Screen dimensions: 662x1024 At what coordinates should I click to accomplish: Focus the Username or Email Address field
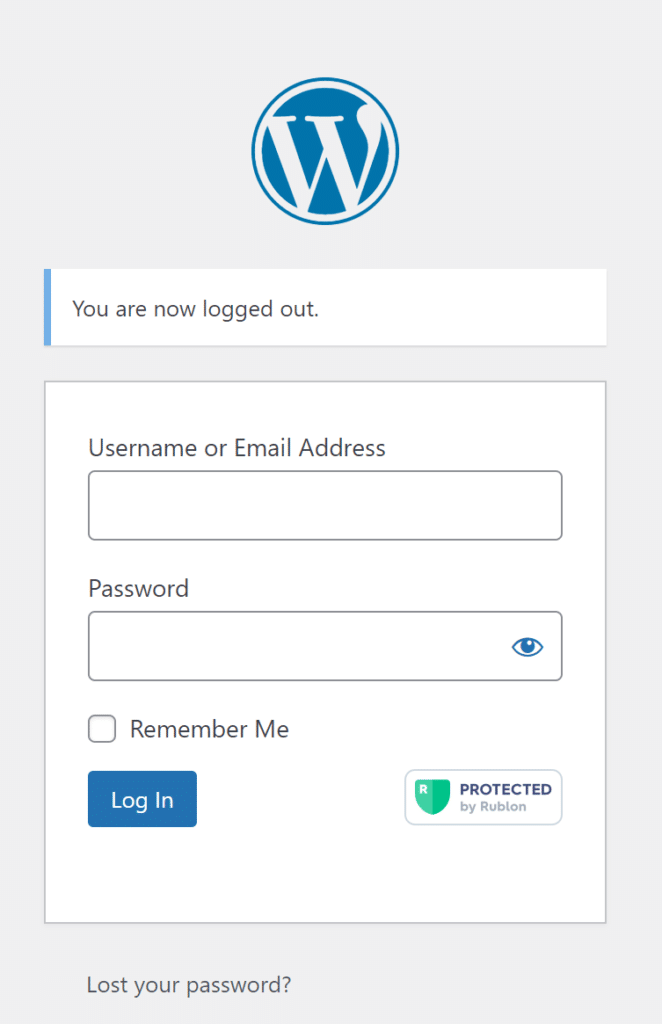[325, 506]
